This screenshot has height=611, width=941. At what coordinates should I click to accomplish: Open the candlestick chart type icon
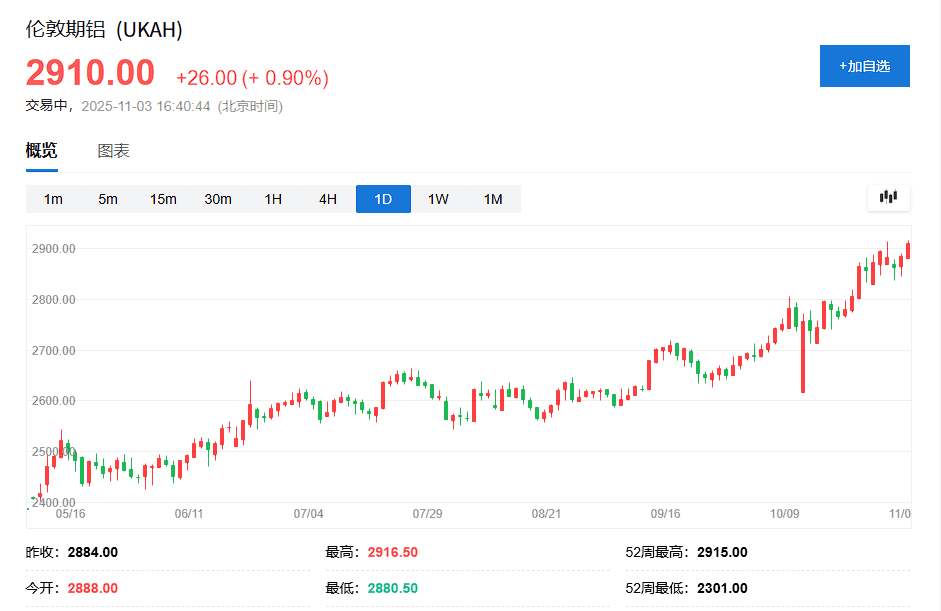click(x=888, y=198)
